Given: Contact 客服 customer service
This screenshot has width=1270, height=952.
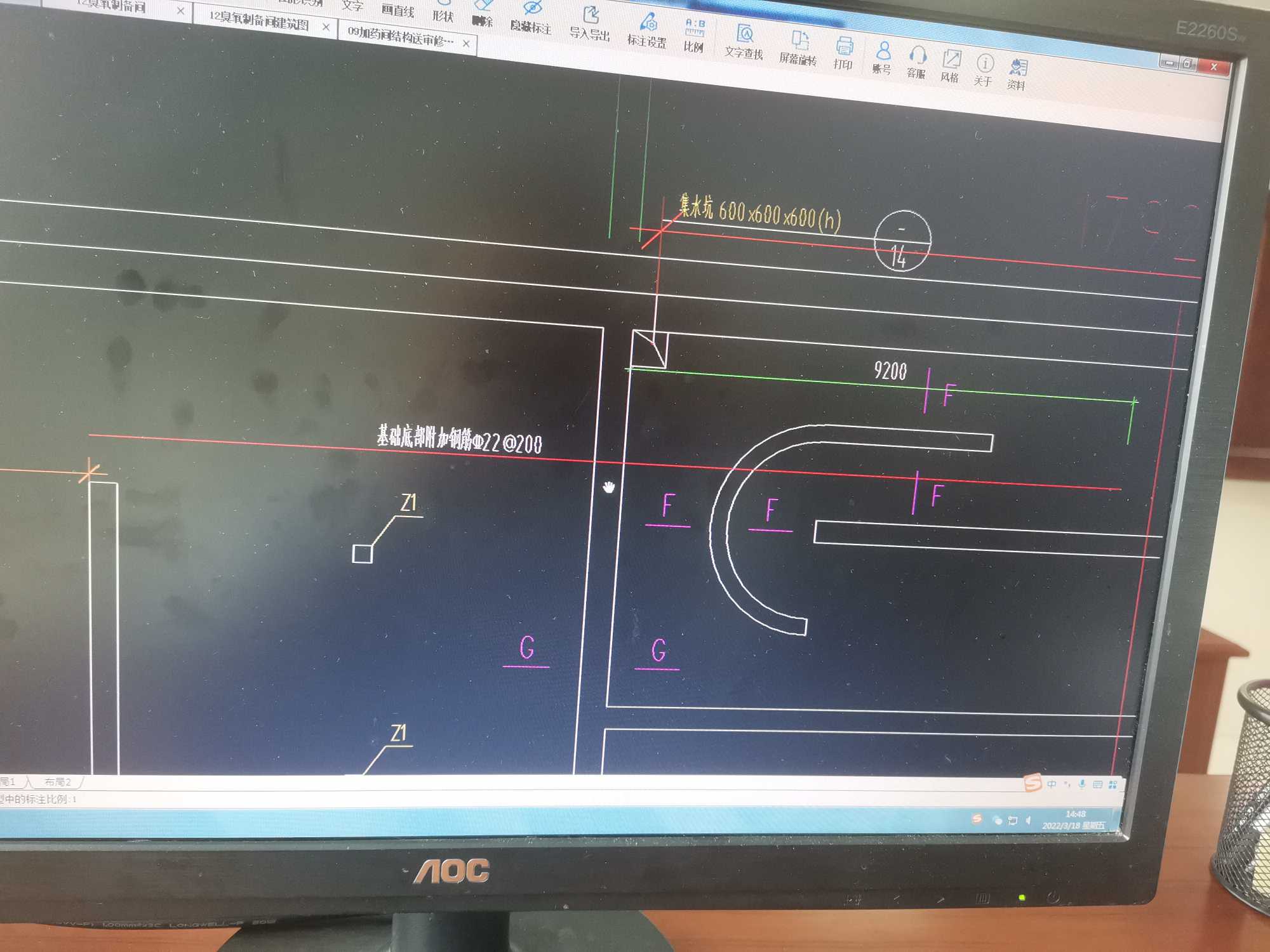Looking at the screenshot, I should click(916, 62).
